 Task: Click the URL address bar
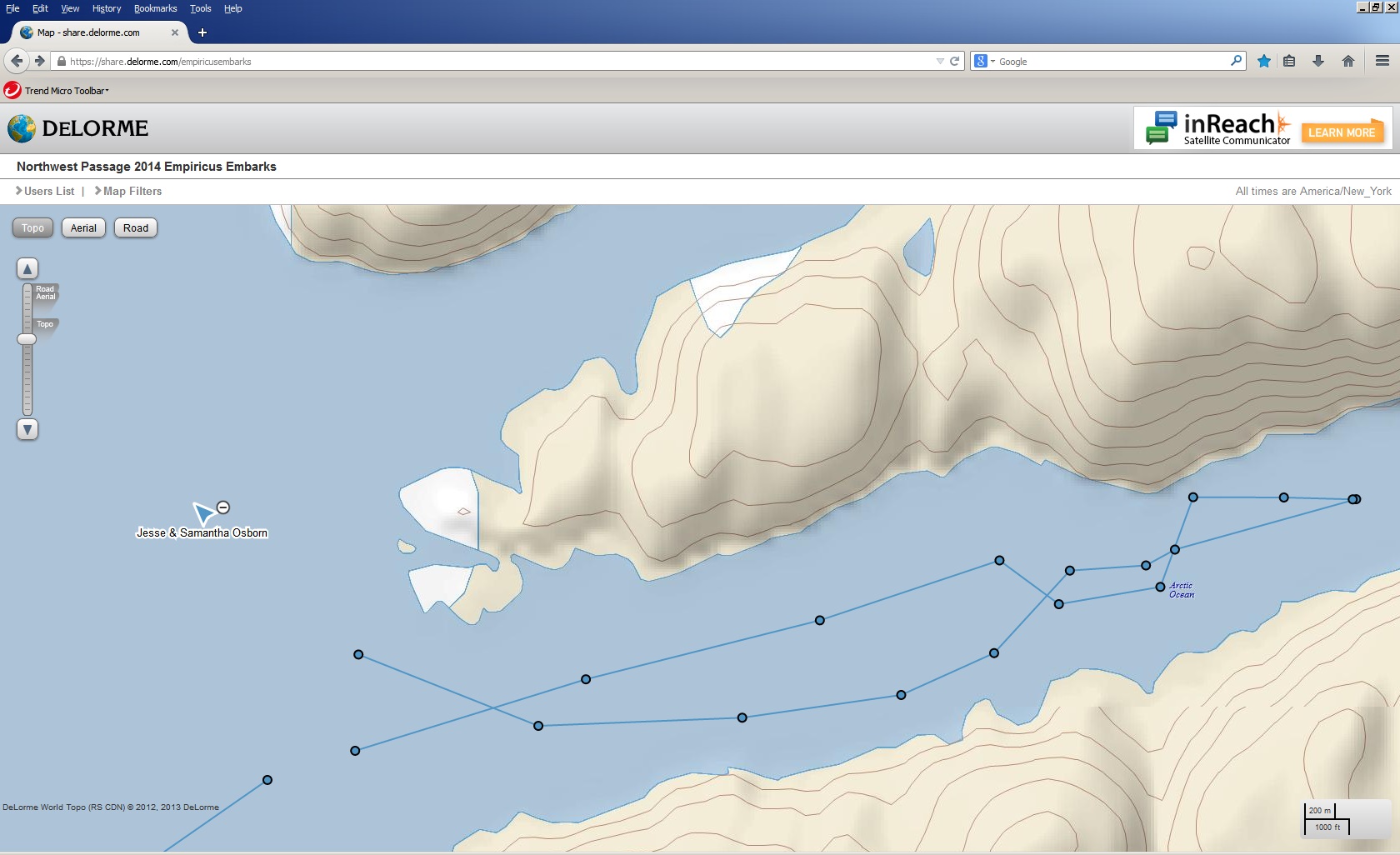[500, 62]
